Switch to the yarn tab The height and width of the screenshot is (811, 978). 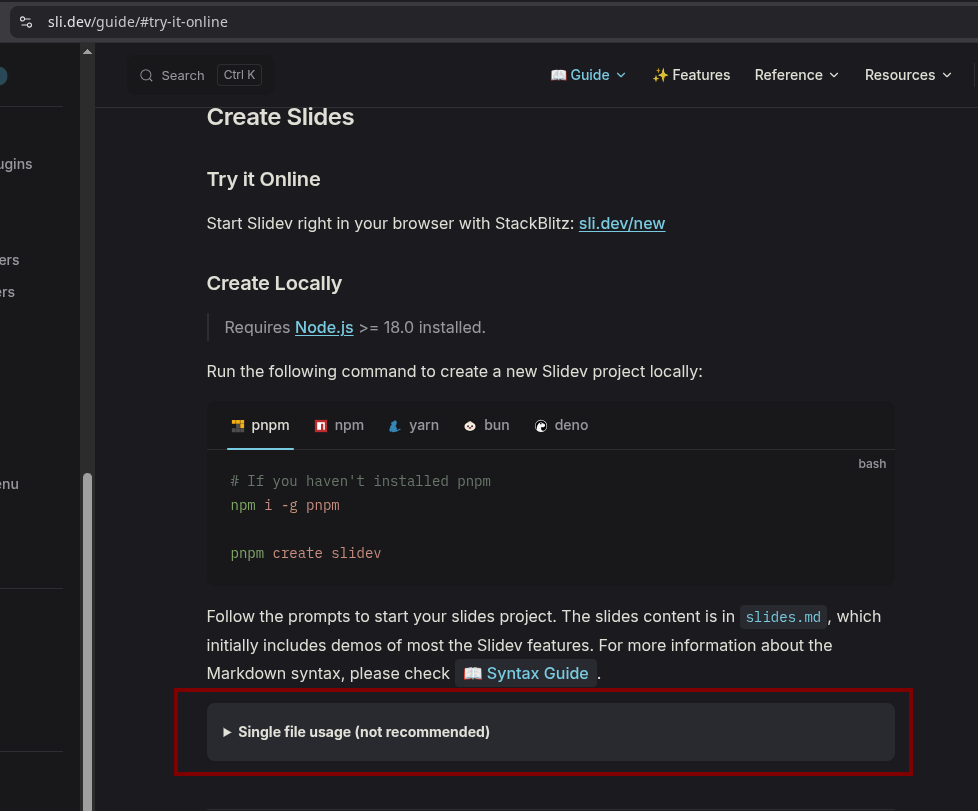[414, 425]
